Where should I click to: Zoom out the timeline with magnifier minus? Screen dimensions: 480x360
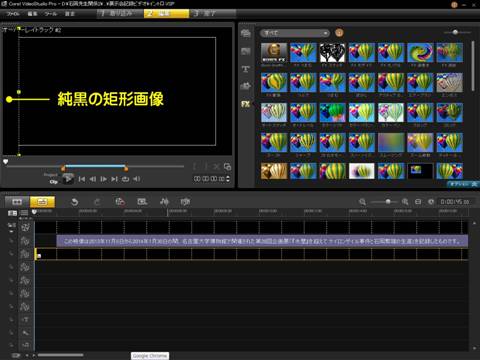[x=362, y=202]
